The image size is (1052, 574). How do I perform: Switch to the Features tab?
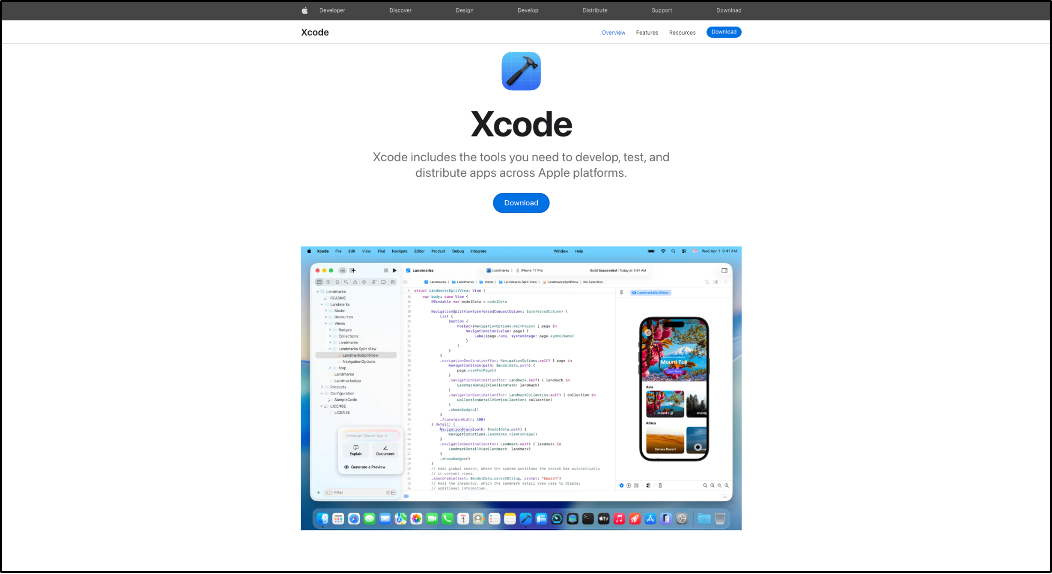click(x=647, y=33)
